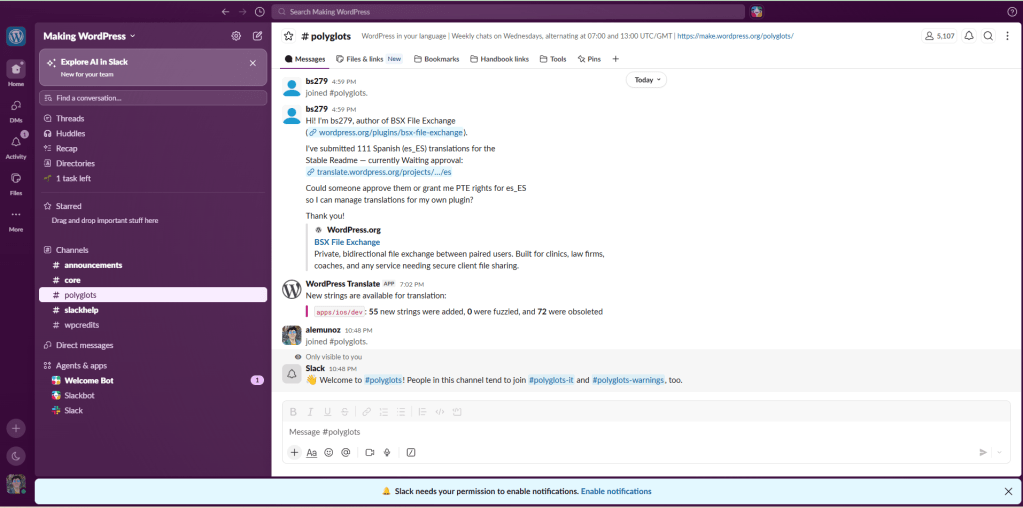The image size is (1023, 508).
Task: Toggle strikethrough formatting in composer
Action: pos(344,411)
